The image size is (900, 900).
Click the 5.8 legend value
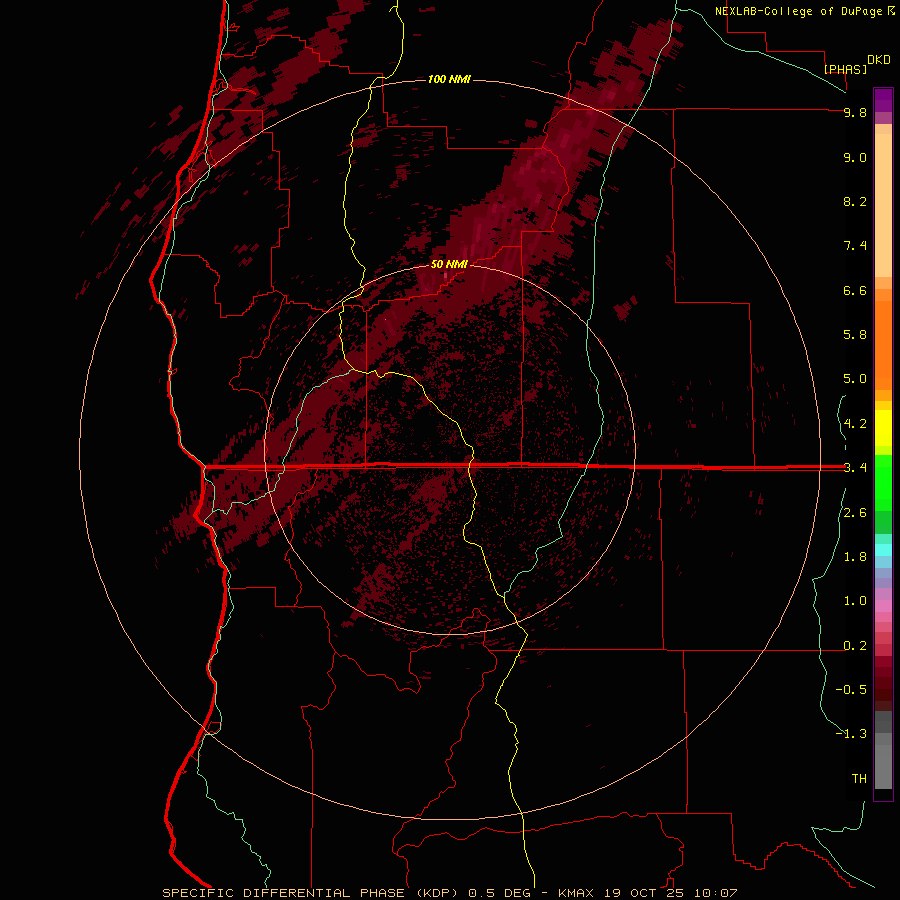[855, 335]
